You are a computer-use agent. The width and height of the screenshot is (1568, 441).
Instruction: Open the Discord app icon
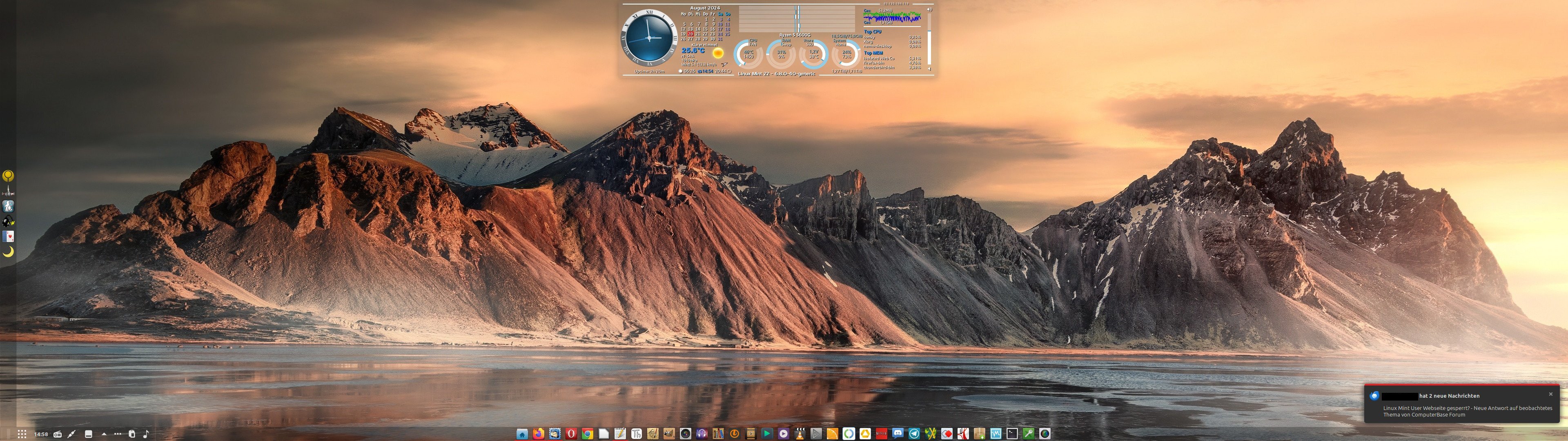pyautogui.click(x=898, y=434)
